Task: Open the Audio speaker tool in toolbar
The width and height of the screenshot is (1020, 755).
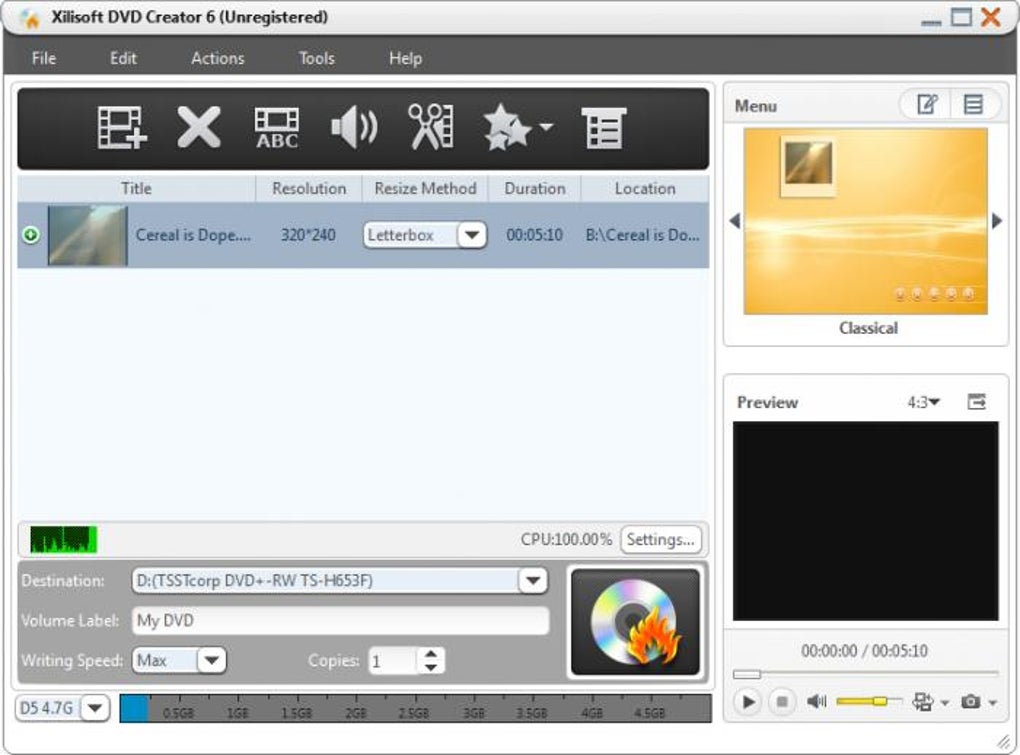Action: [x=354, y=127]
